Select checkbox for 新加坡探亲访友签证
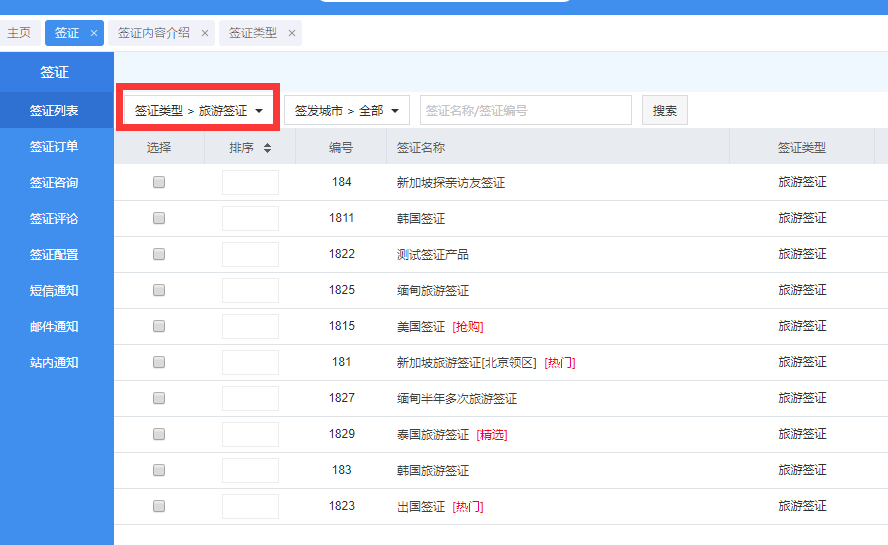This screenshot has width=888, height=545. pyautogui.click(x=159, y=183)
